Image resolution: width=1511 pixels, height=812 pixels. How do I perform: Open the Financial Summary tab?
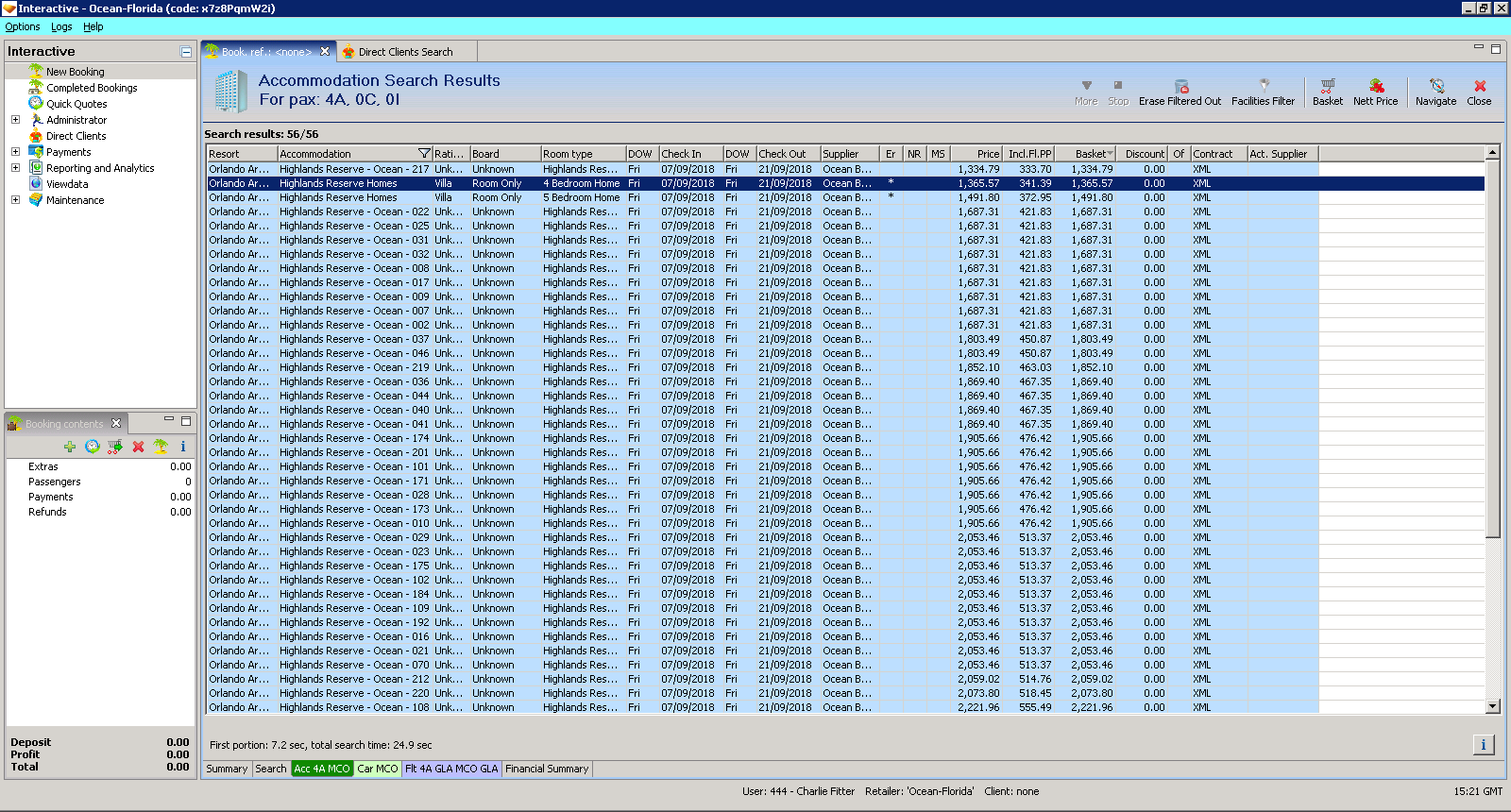tap(547, 769)
